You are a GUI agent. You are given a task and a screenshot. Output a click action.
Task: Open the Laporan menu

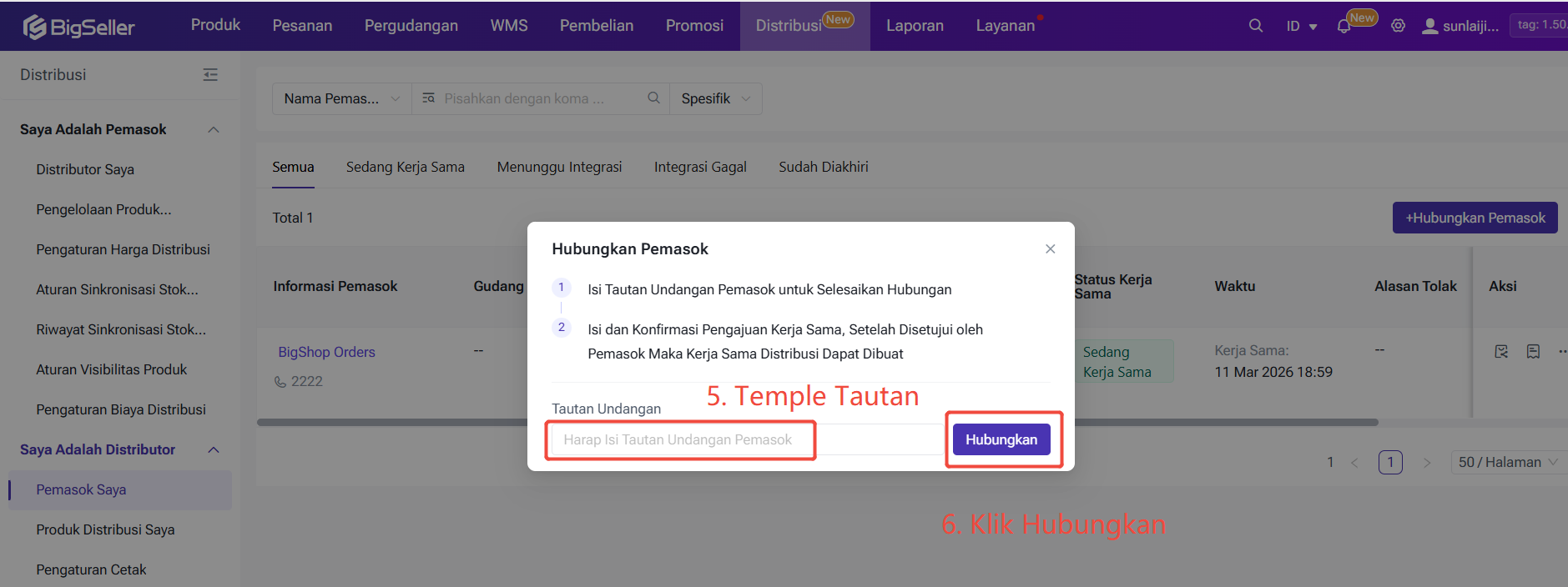[x=915, y=25]
